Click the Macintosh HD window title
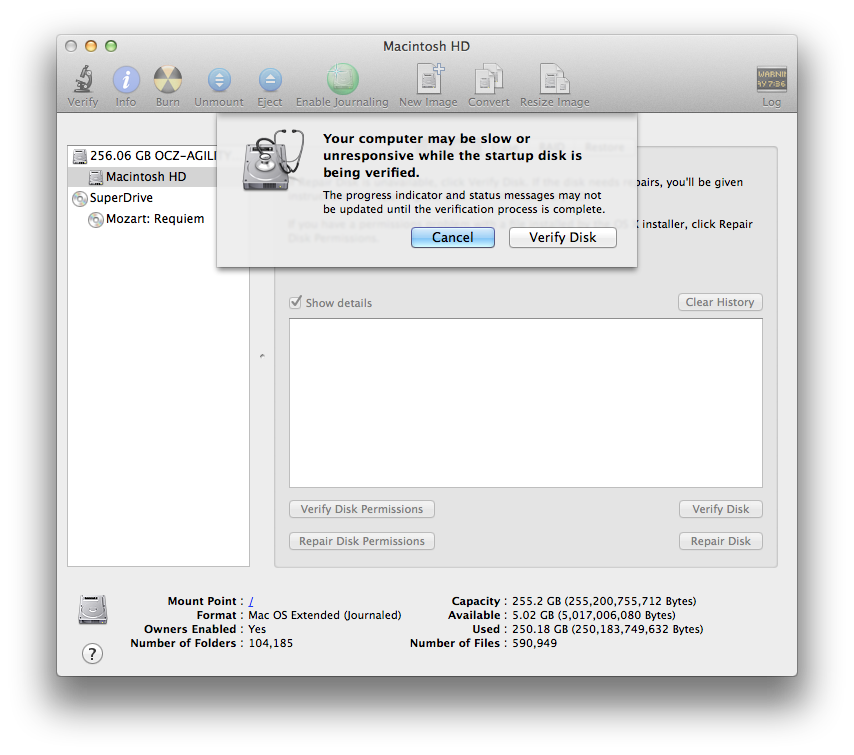 (x=426, y=46)
